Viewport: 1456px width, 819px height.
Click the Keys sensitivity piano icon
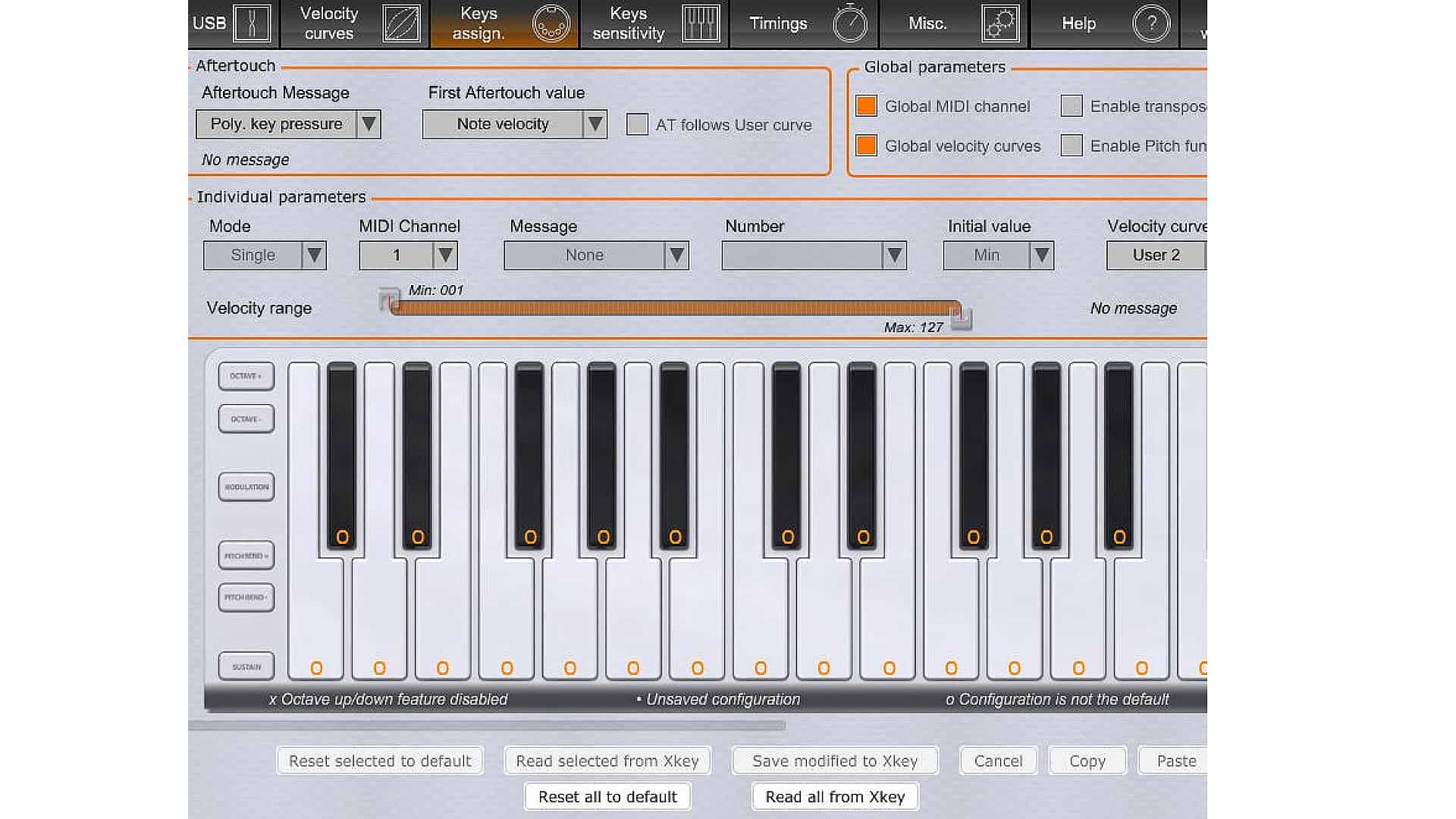[x=701, y=24]
